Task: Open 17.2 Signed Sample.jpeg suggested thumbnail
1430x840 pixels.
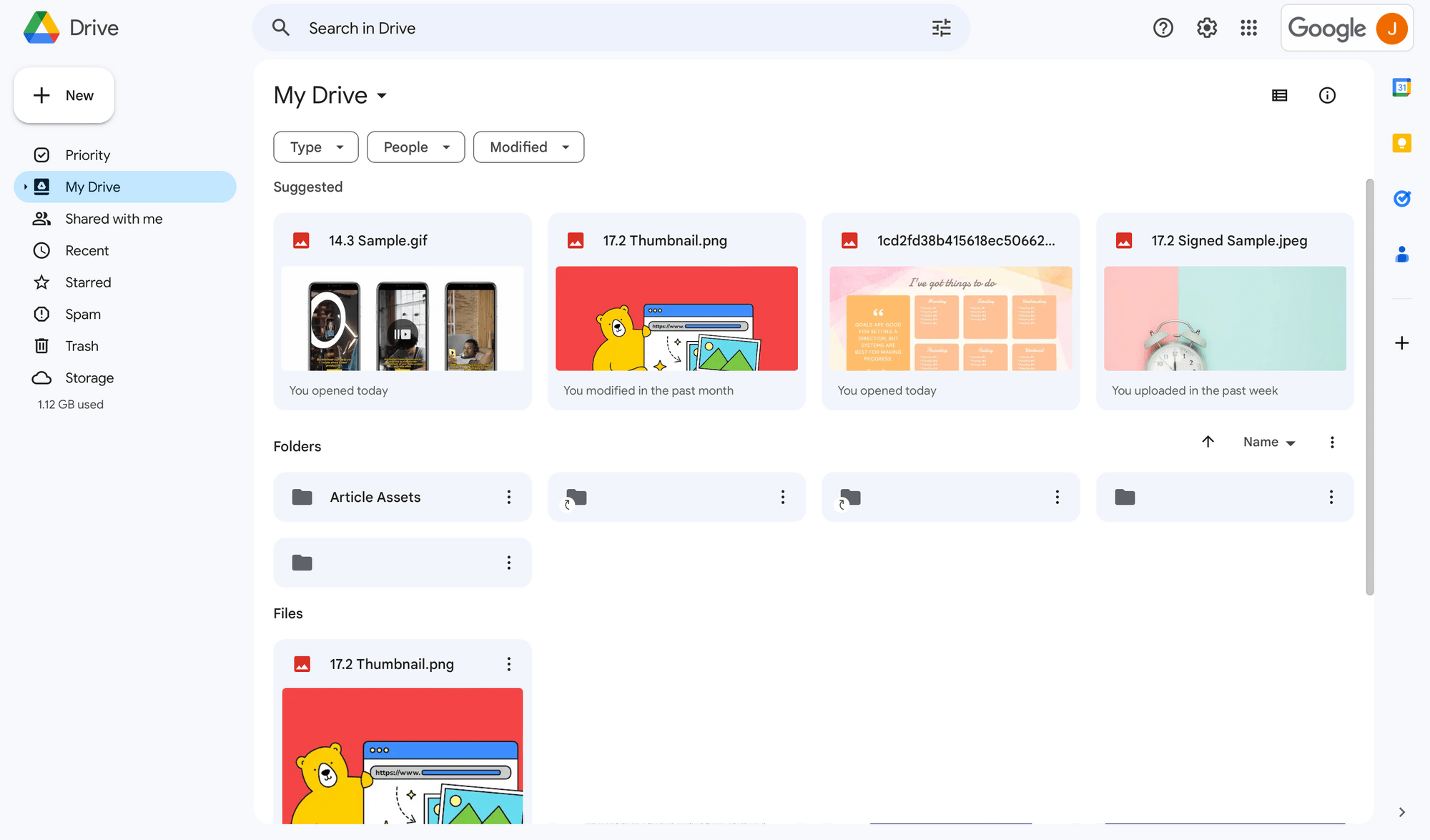Action: click(x=1224, y=318)
